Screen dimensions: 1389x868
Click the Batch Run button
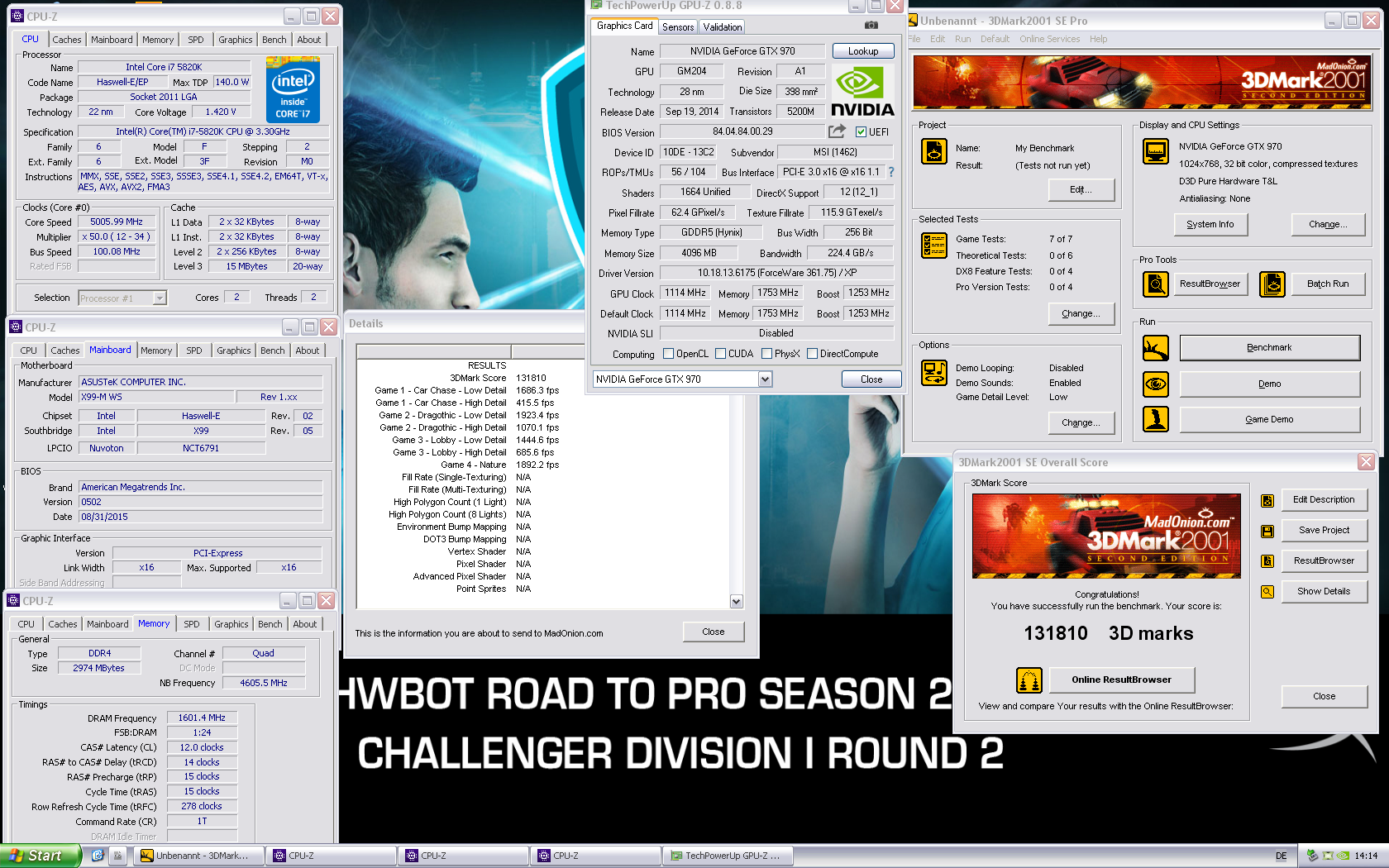coord(1328,284)
